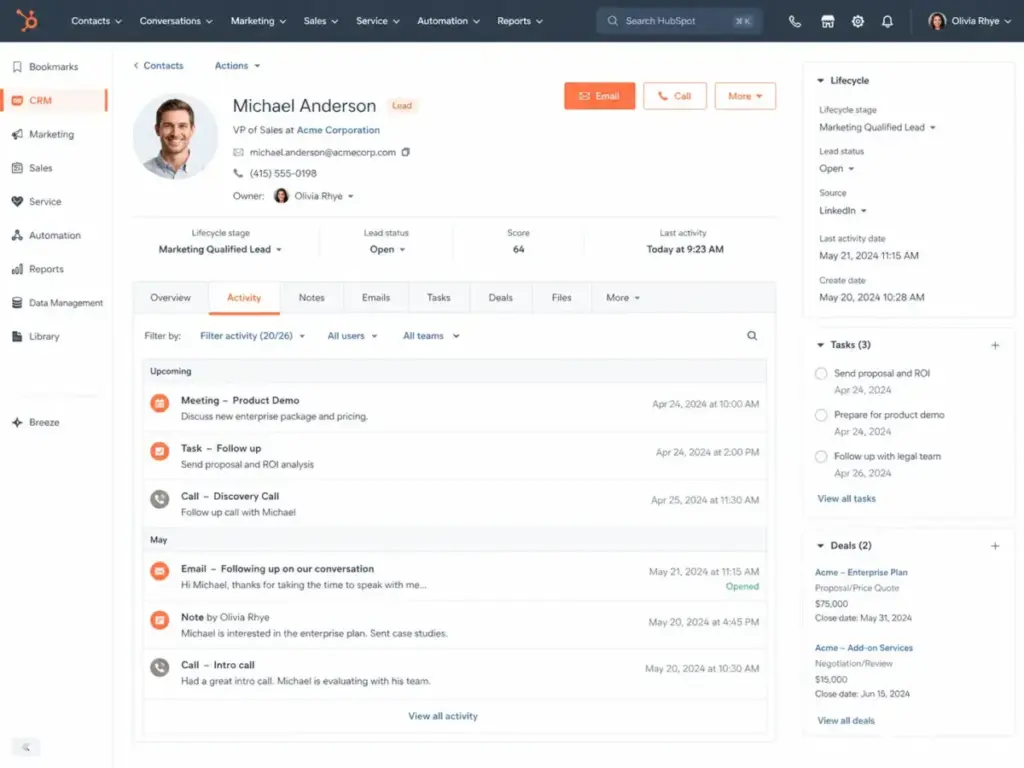Focus the Search HubSpot field
The width and height of the screenshot is (1024, 768).
[679, 21]
